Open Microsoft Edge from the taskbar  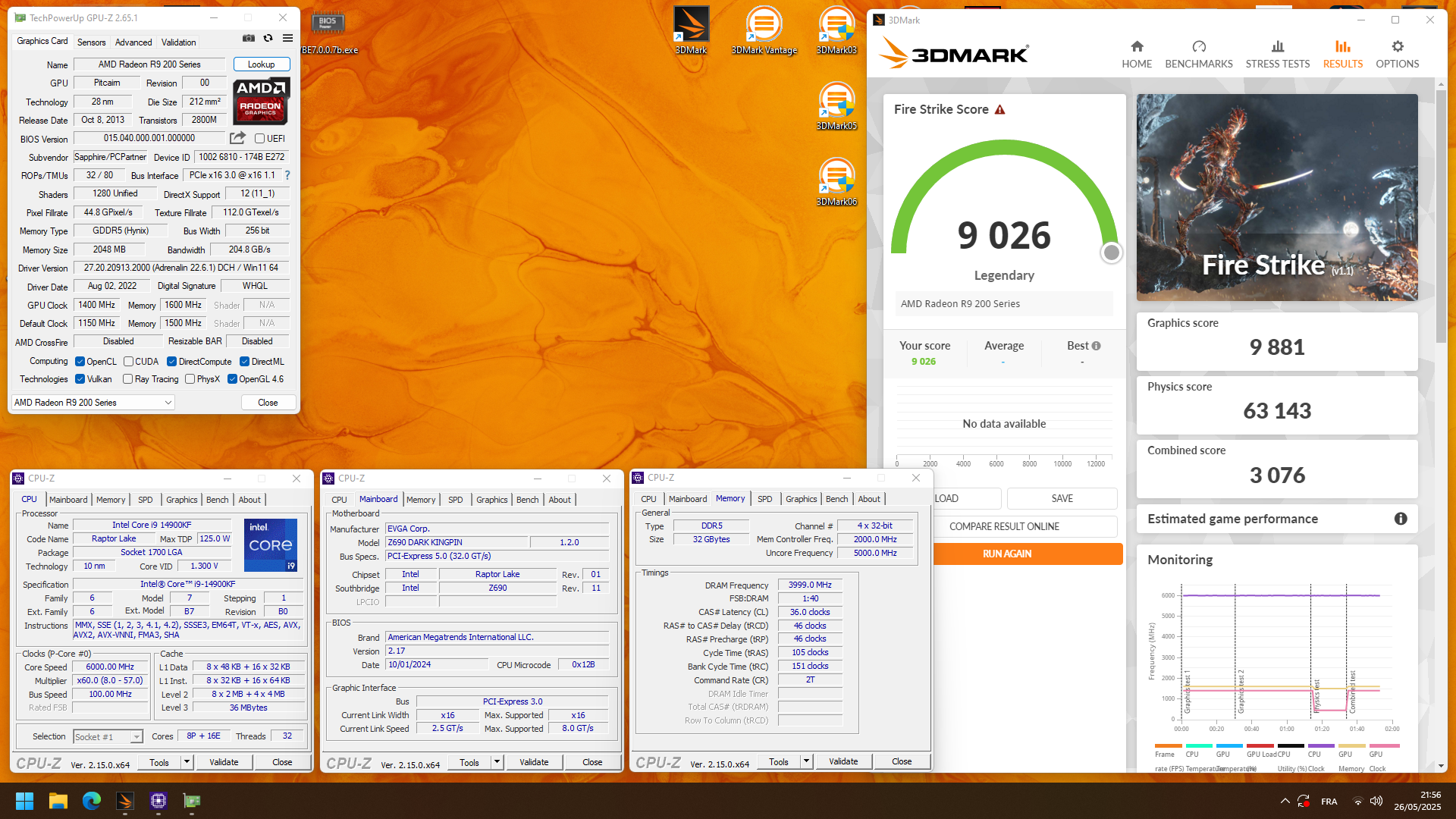tap(92, 801)
